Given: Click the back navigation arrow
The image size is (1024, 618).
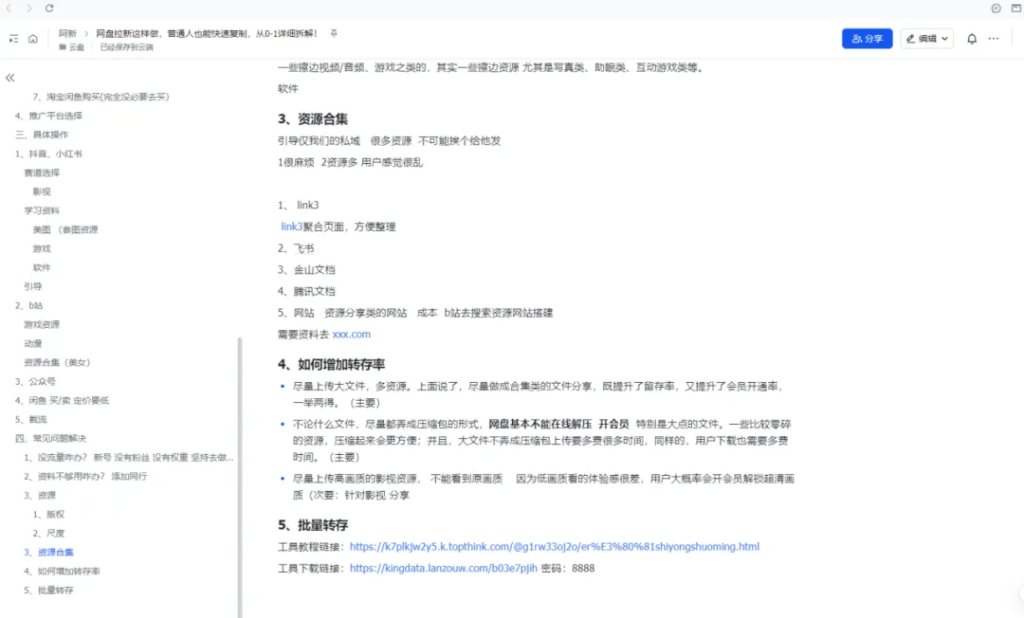Looking at the screenshot, I should coord(10,8).
